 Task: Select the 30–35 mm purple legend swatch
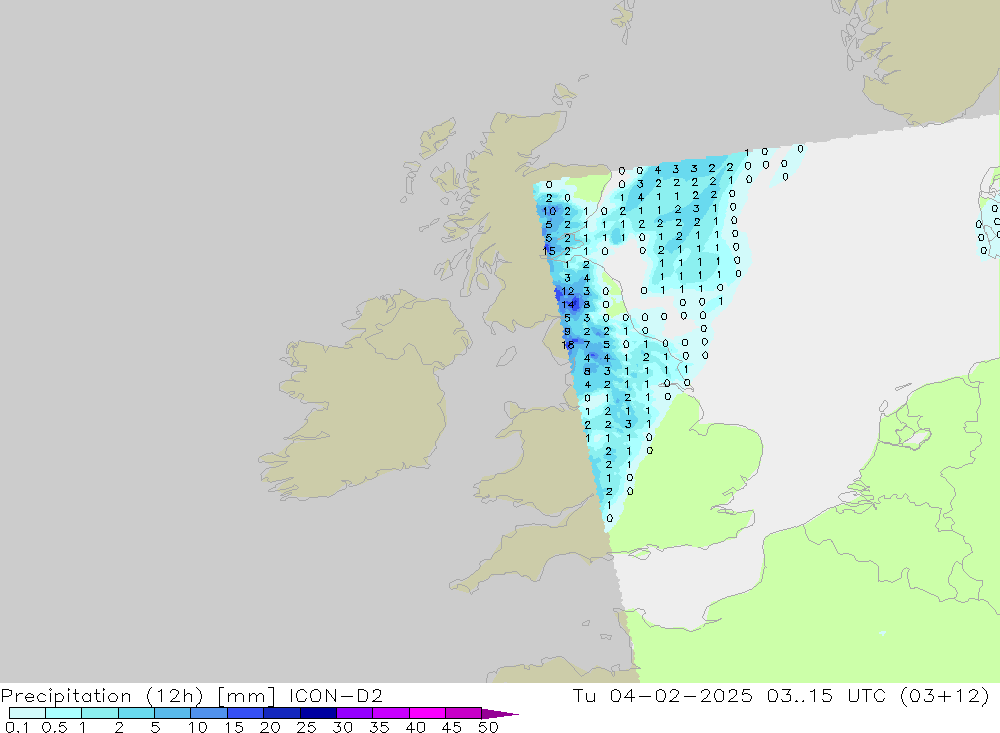pyautogui.click(x=354, y=713)
